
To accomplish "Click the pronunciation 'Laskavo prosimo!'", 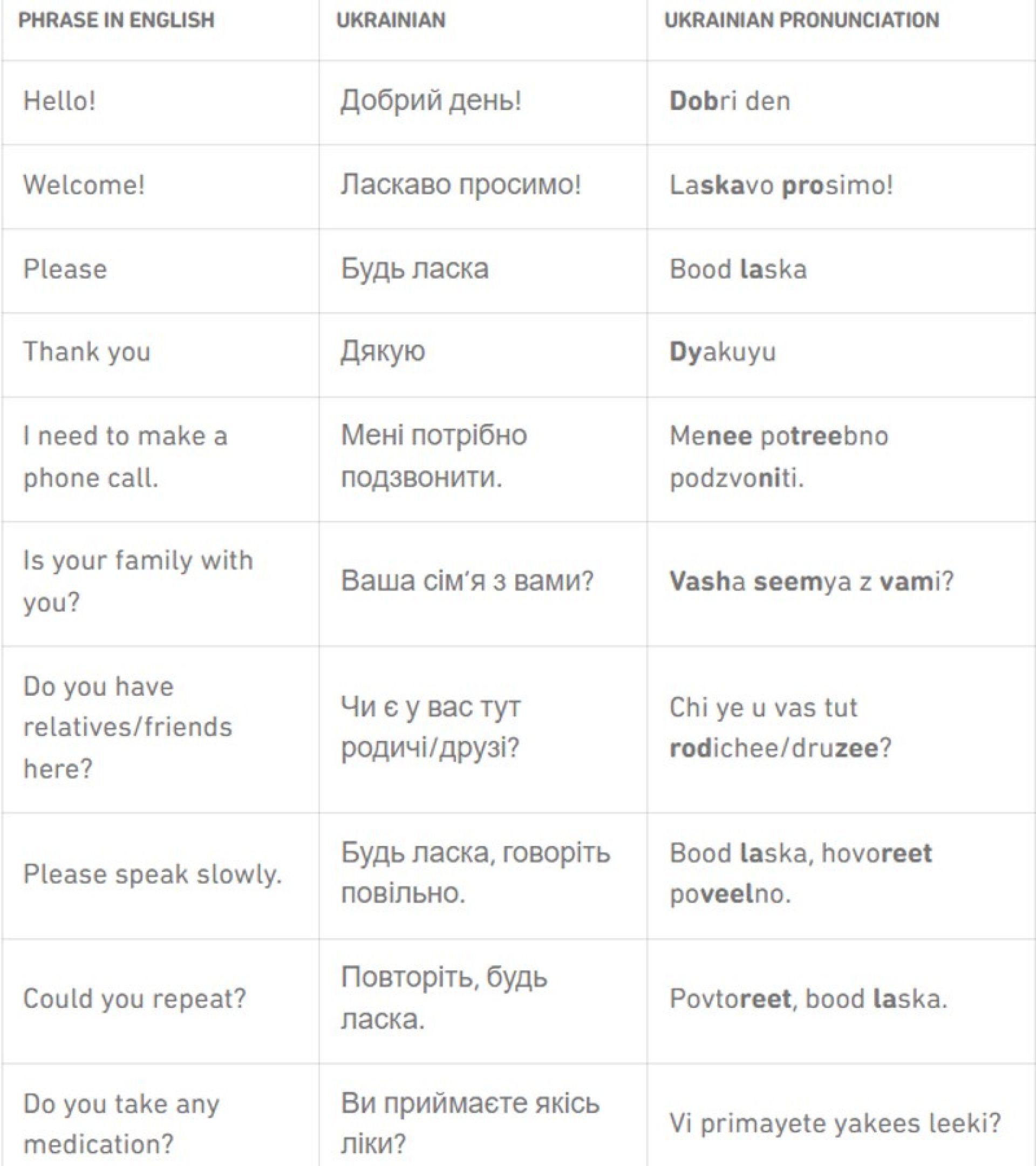I will pyautogui.click(x=781, y=185).
